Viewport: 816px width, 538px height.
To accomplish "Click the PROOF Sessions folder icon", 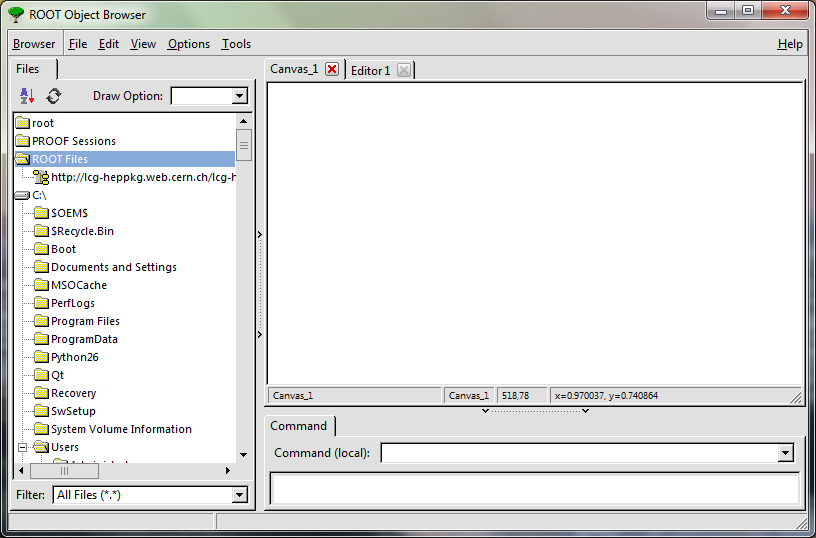I will (23, 140).
